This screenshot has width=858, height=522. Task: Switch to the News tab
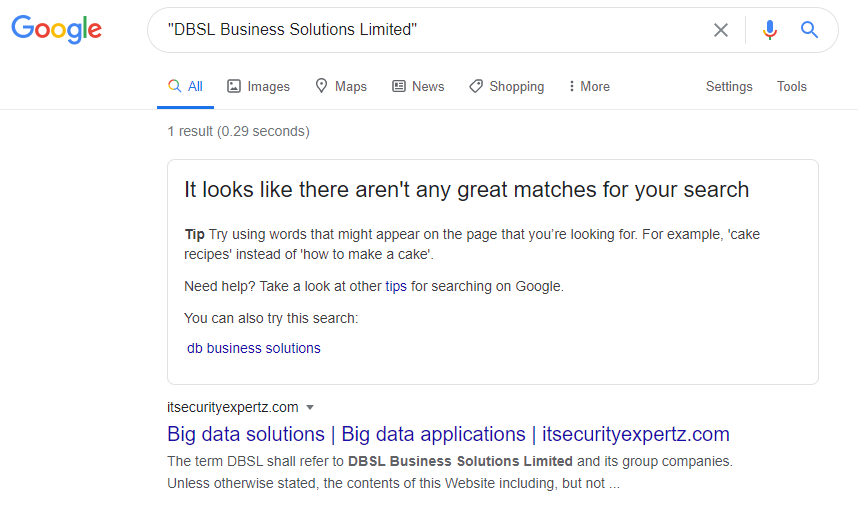pos(419,86)
